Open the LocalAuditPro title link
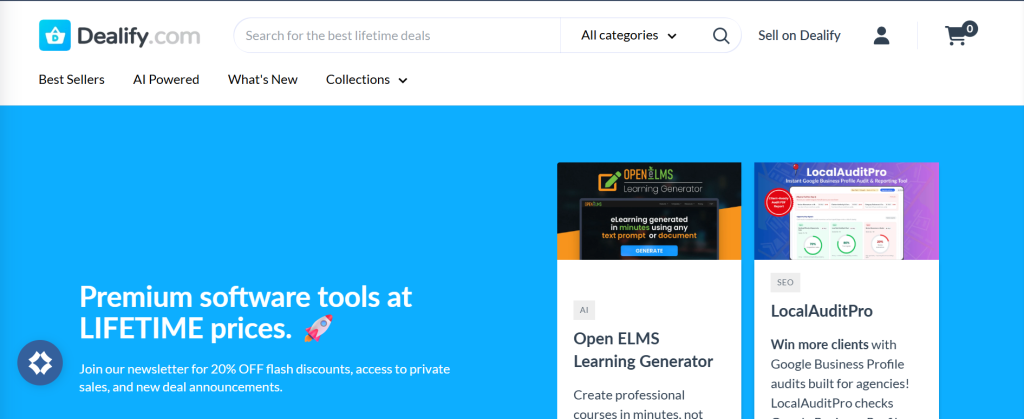1024x419 pixels. coord(822,311)
